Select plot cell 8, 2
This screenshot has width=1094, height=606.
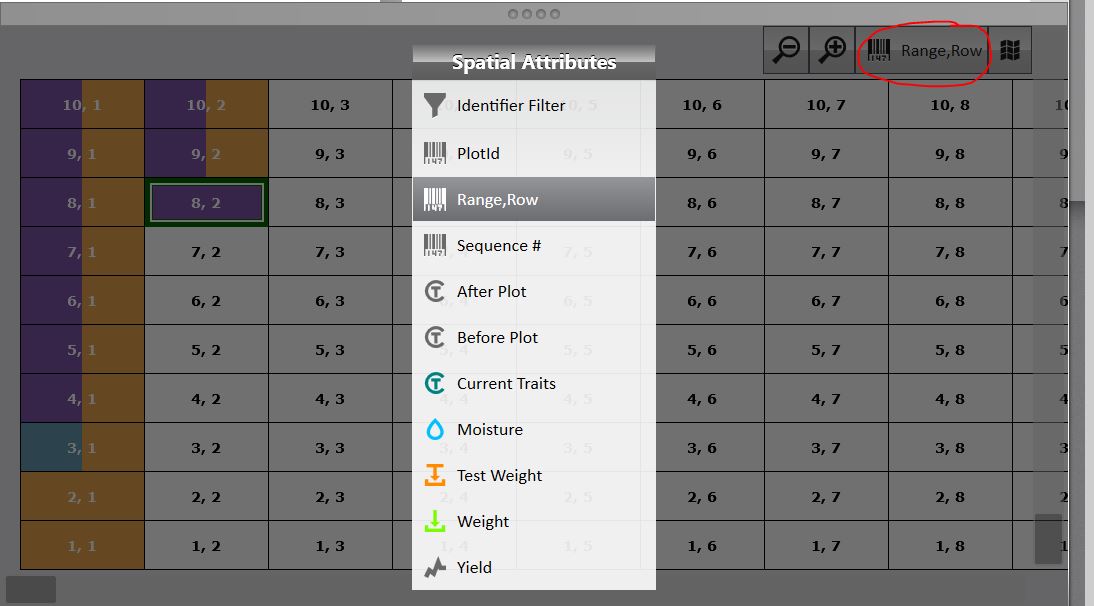206,203
